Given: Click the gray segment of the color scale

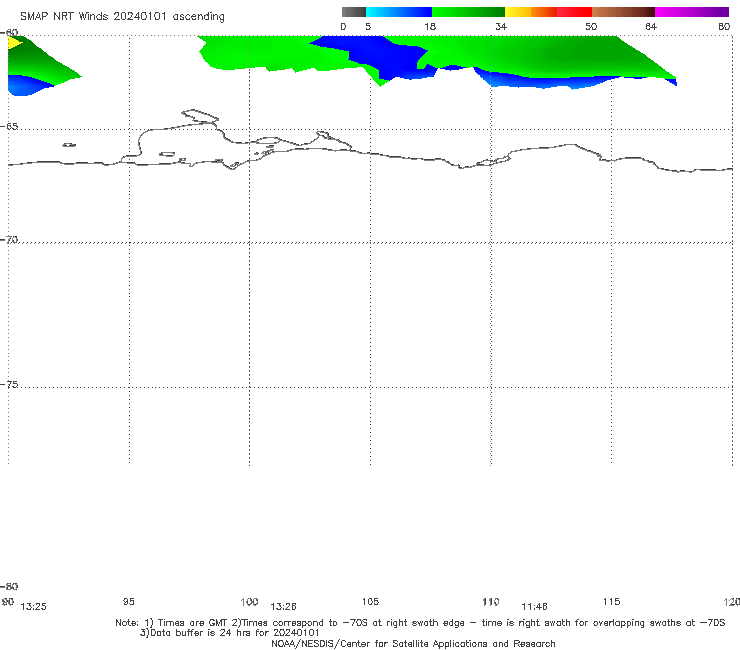Looking at the screenshot, I should 354,12.
